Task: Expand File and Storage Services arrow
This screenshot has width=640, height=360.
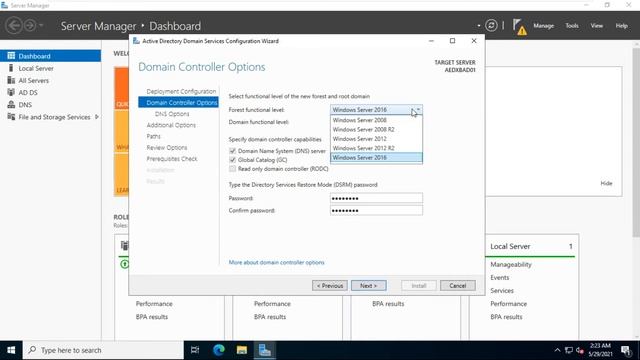Action: (97, 117)
